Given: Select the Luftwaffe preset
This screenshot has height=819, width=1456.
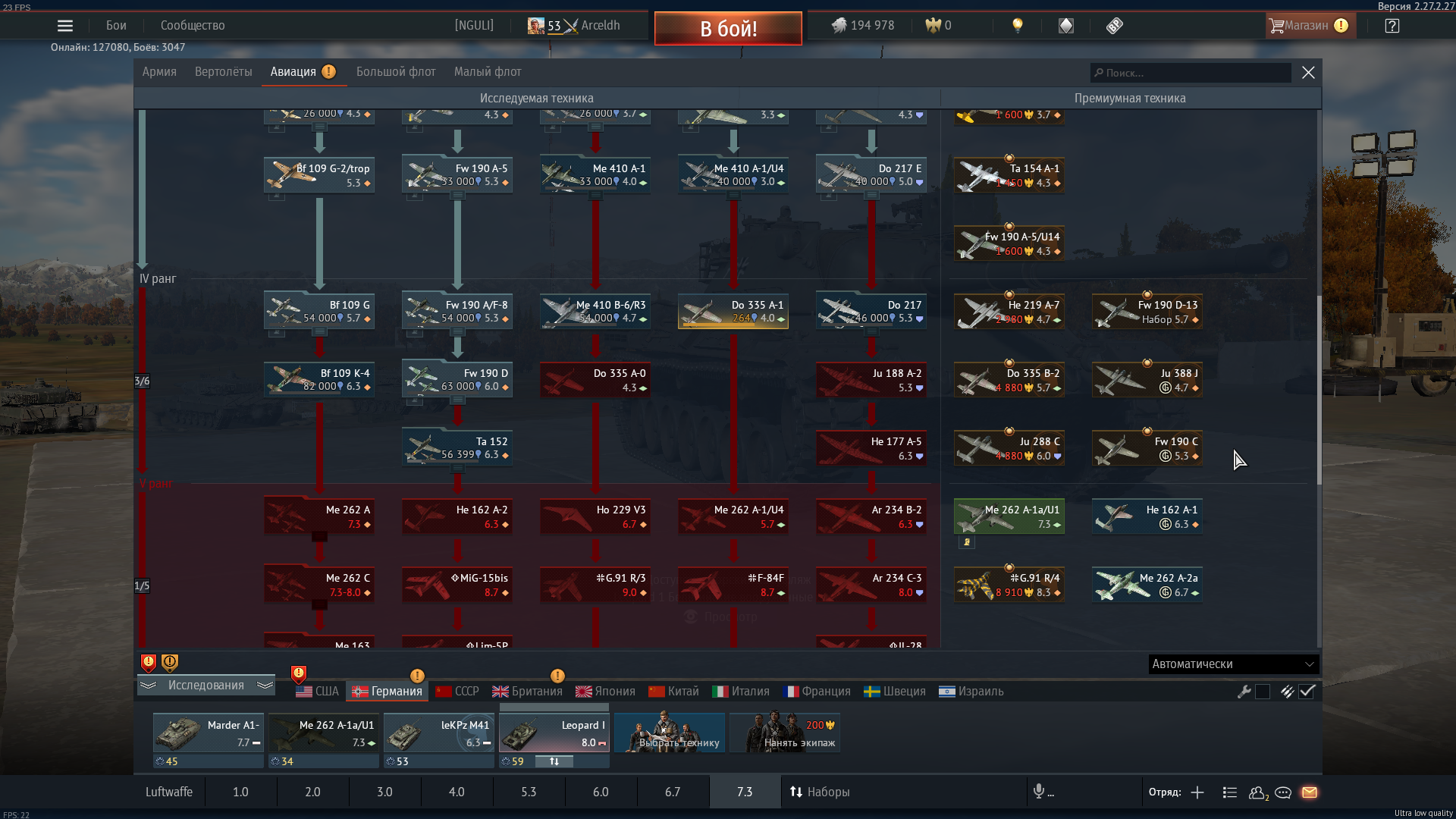Looking at the screenshot, I should click(168, 792).
